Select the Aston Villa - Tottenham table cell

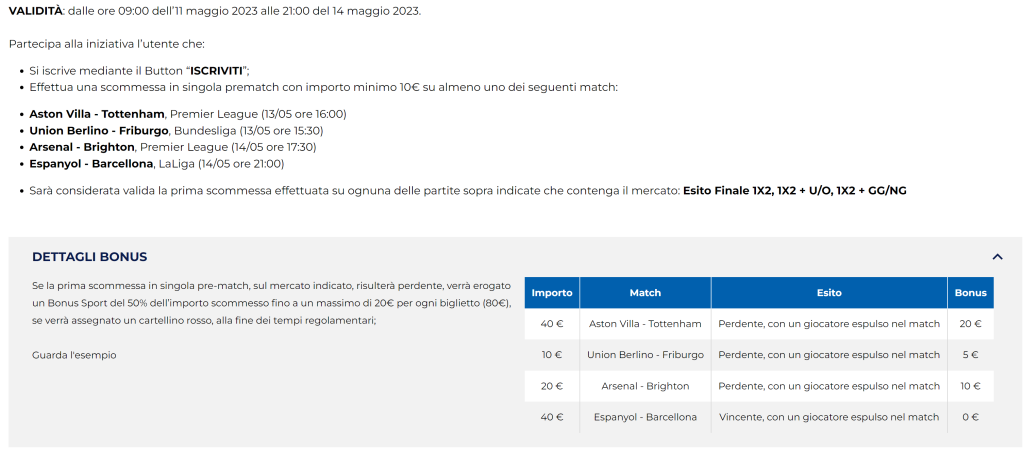coord(645,324)
